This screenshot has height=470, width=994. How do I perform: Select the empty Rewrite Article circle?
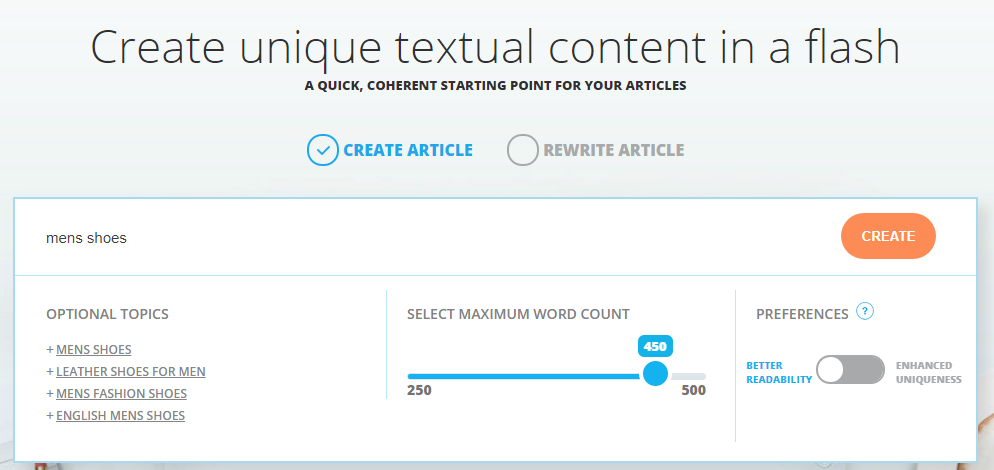coord(522,150)
